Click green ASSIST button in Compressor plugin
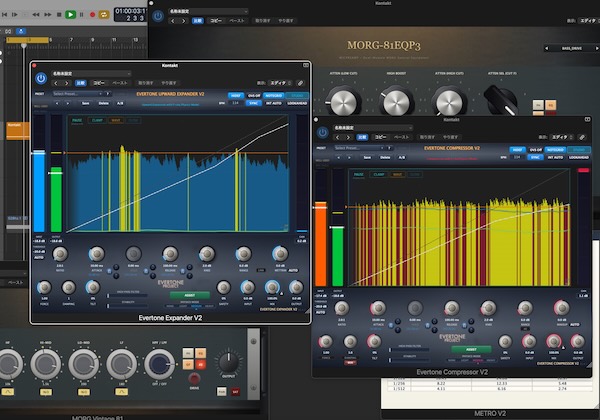Image resolution: width=600 pixels, height=420 pixels. [x=471, y=349]
